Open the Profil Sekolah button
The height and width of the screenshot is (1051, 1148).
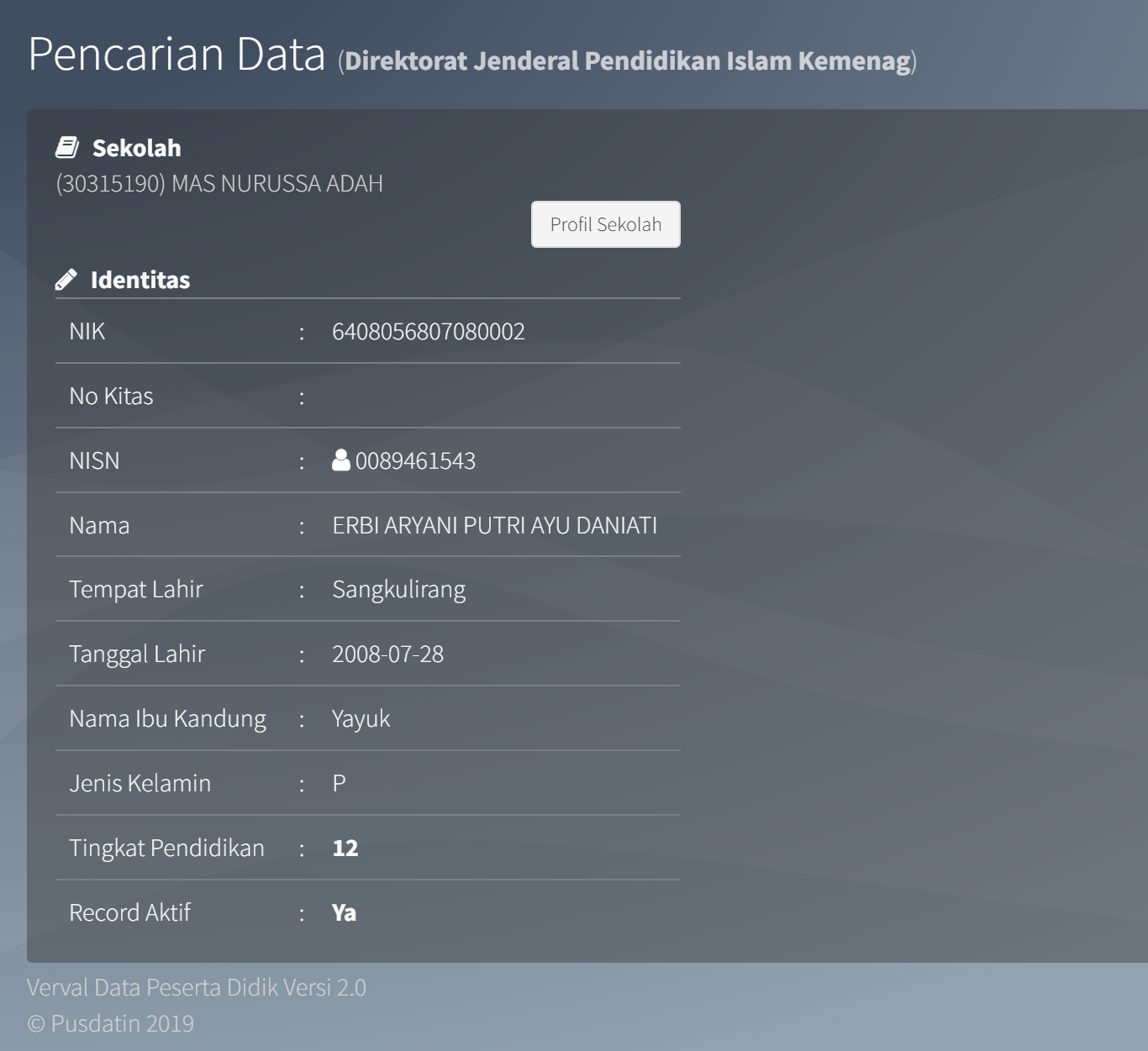point(605,224)
